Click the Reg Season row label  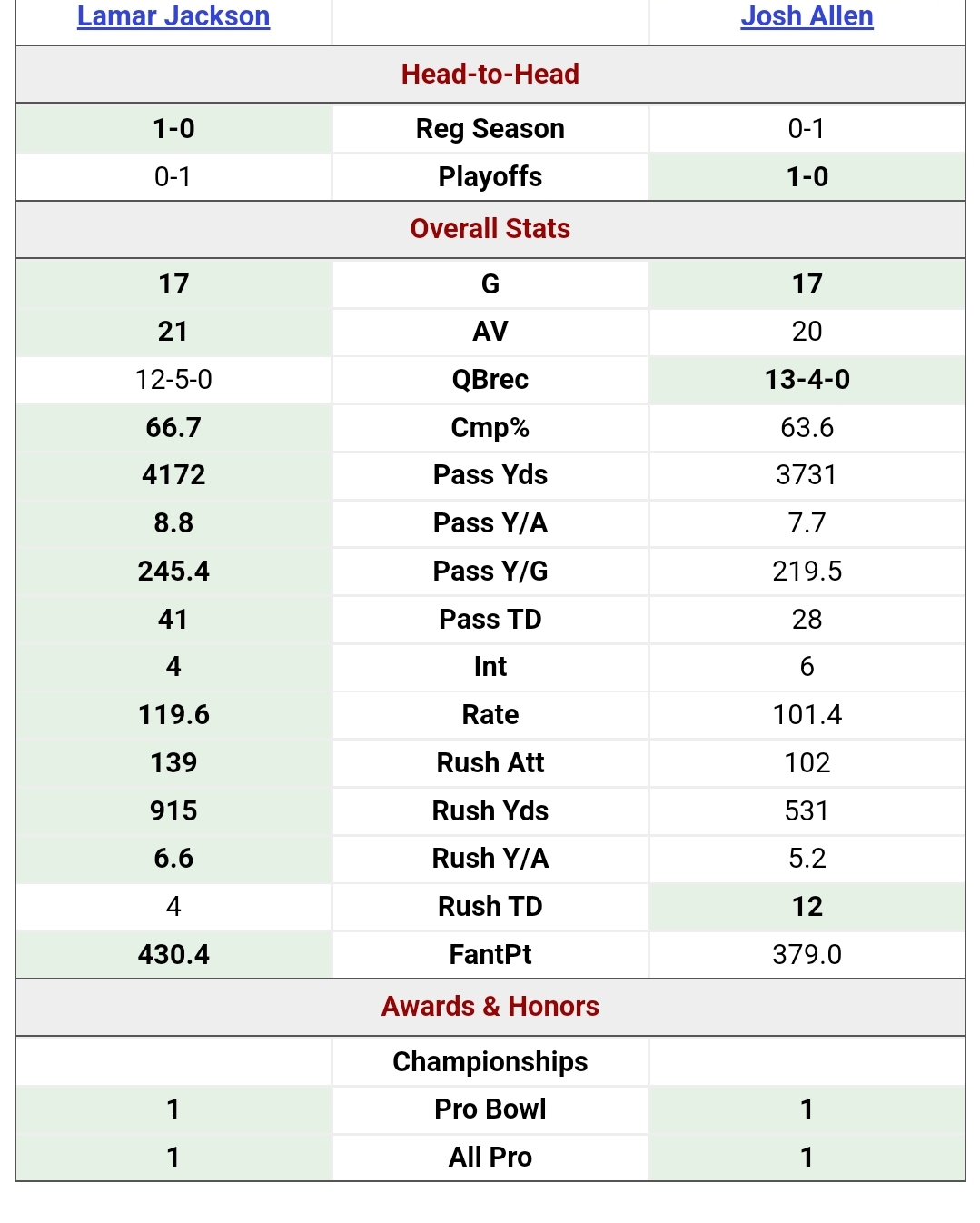pyautogui.click(x=490, y=129)
